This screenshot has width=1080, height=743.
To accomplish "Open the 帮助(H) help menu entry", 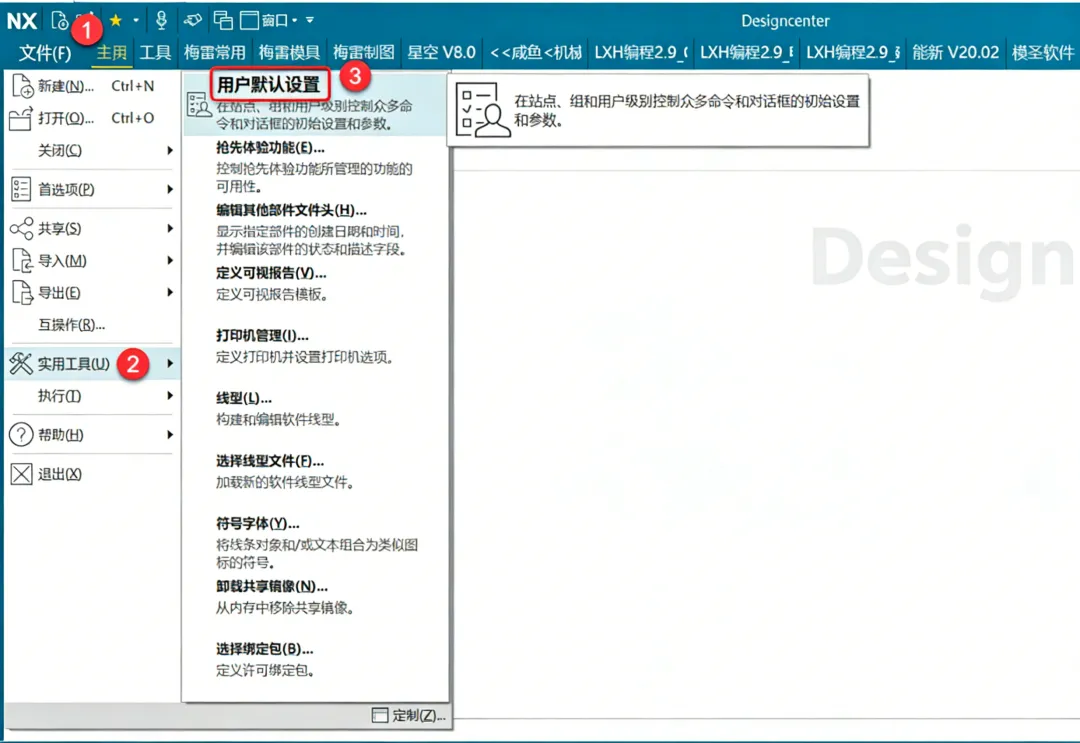I will tap(61, 435).
